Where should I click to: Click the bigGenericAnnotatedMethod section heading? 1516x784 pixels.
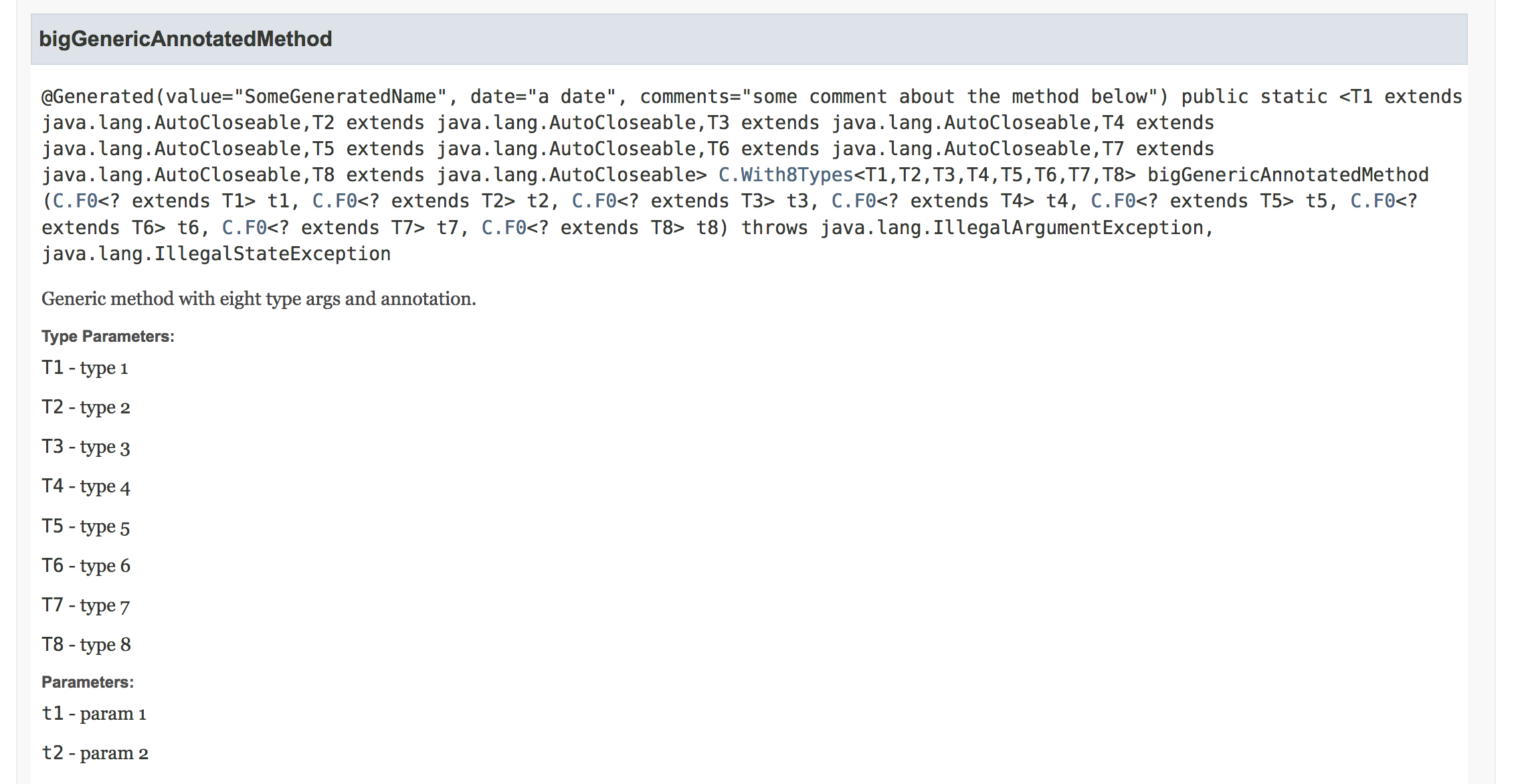click(185, 39)
